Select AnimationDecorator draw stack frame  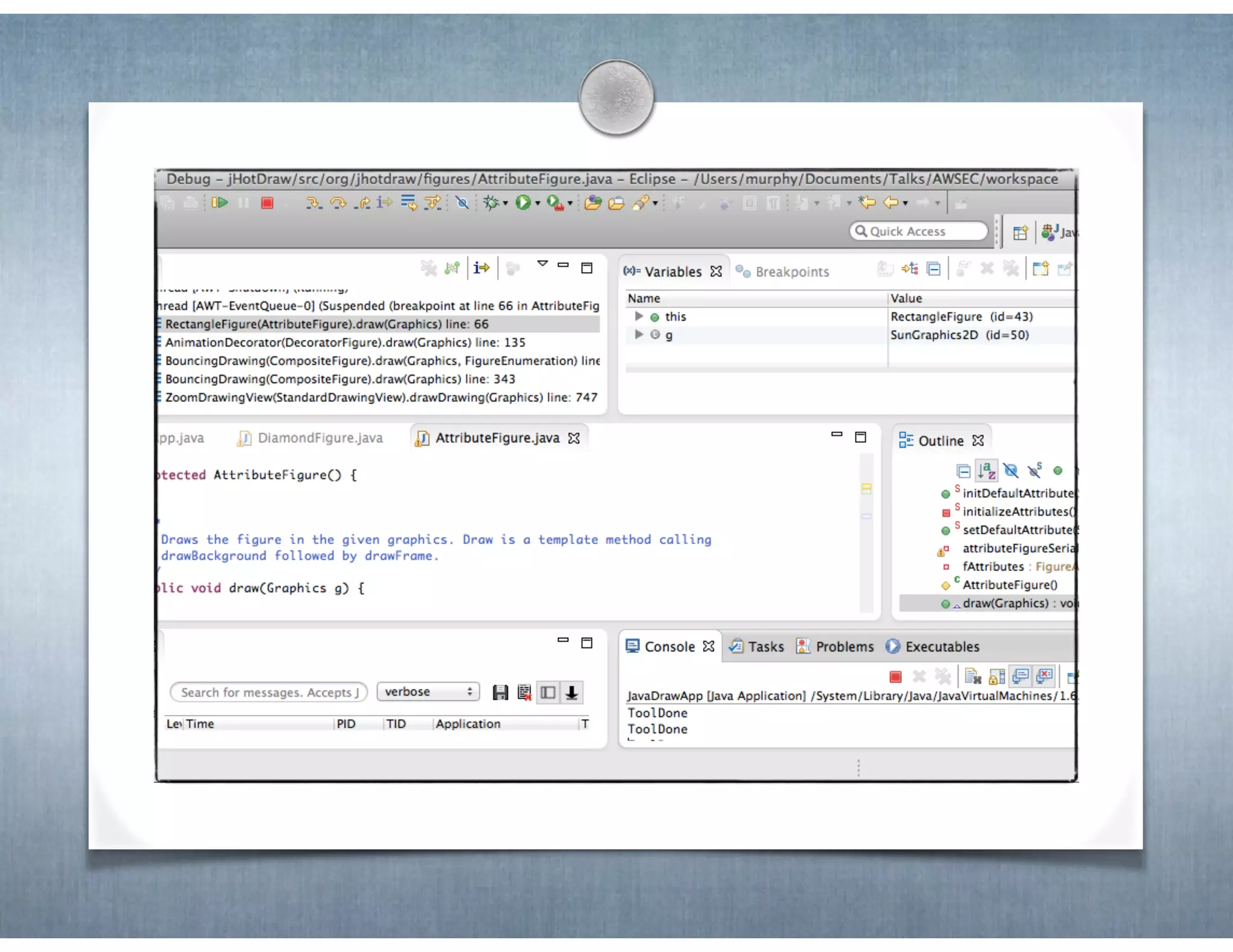(x=344, y=342)
